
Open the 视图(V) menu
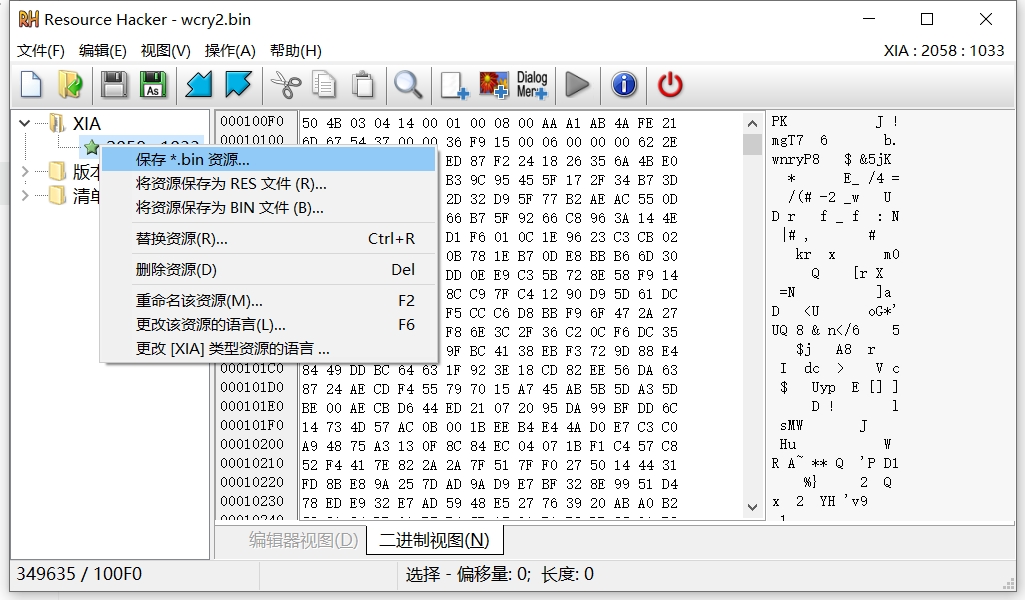165,51
